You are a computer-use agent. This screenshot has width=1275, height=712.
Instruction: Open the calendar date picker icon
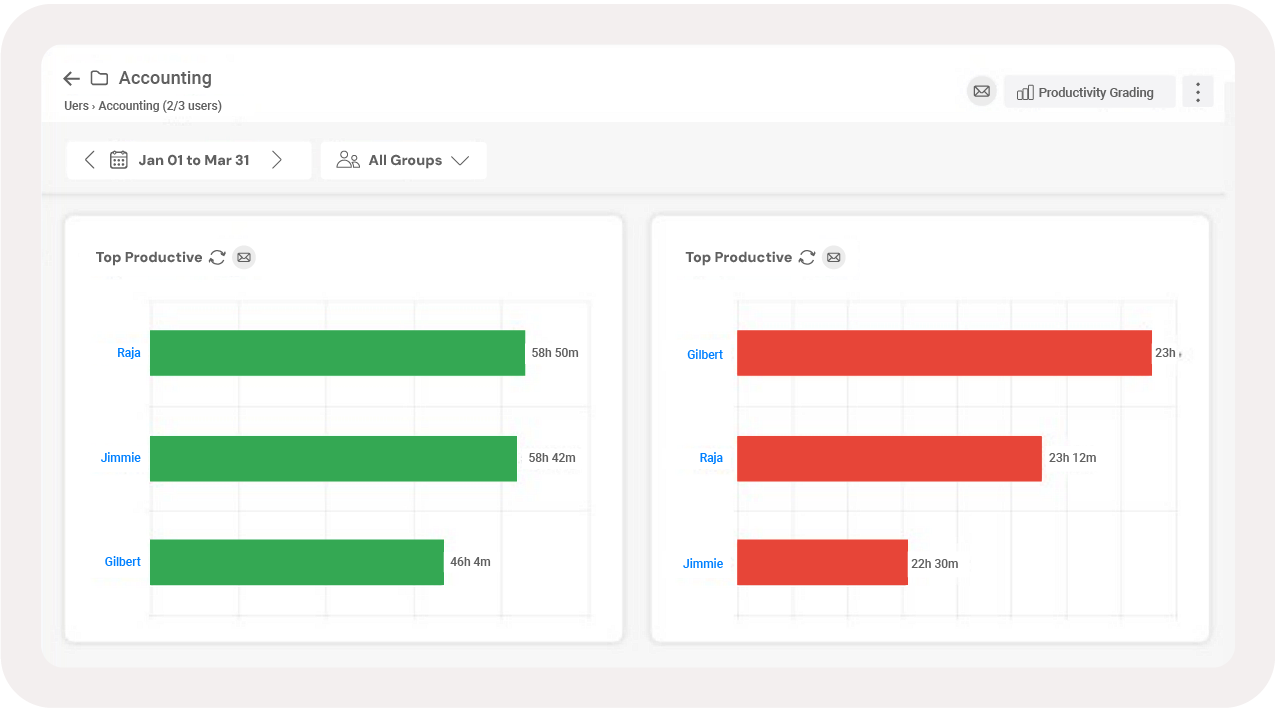click(x=119, y=160)
